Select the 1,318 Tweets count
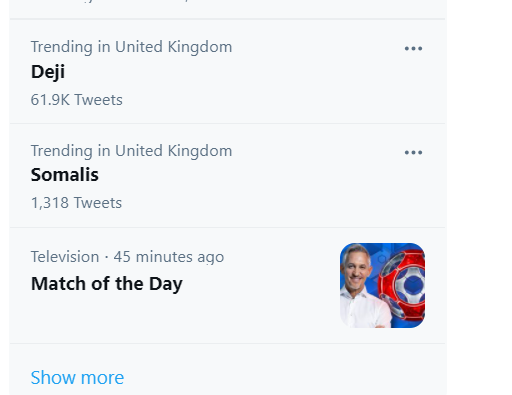The image size is (512, 395). click(x=76, y=203)
